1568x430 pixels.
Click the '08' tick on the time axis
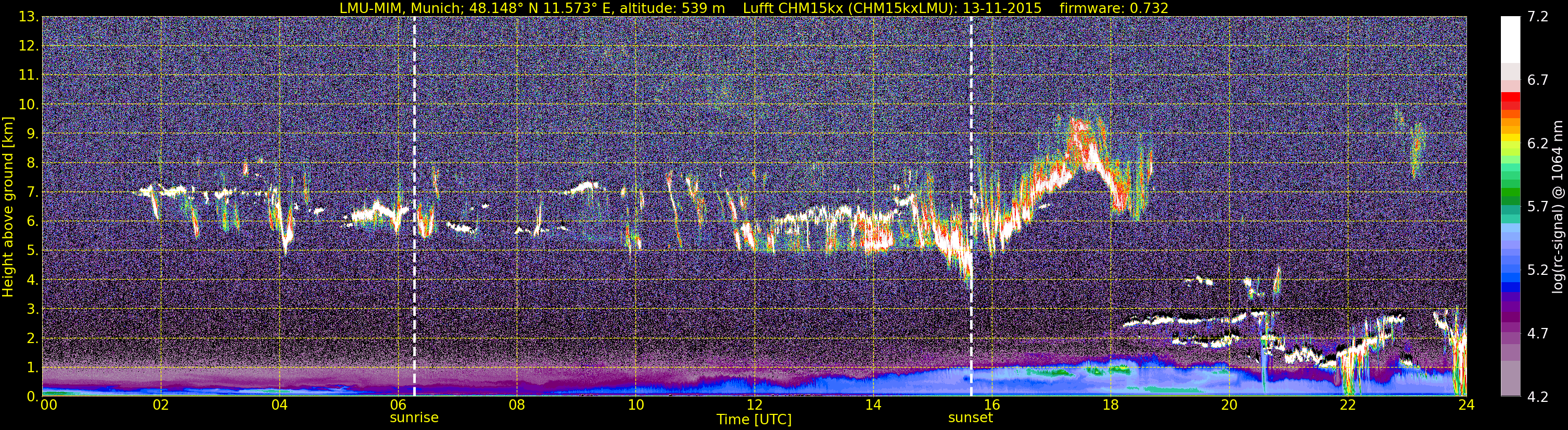tap(516, 406)
